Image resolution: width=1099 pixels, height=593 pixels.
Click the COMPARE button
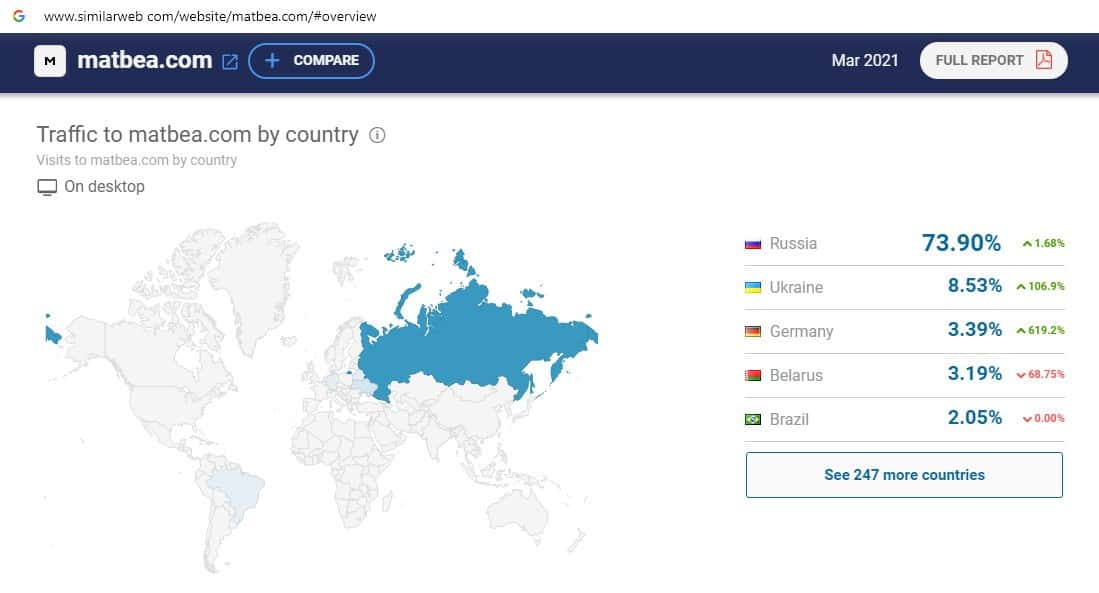click(311, 61)
